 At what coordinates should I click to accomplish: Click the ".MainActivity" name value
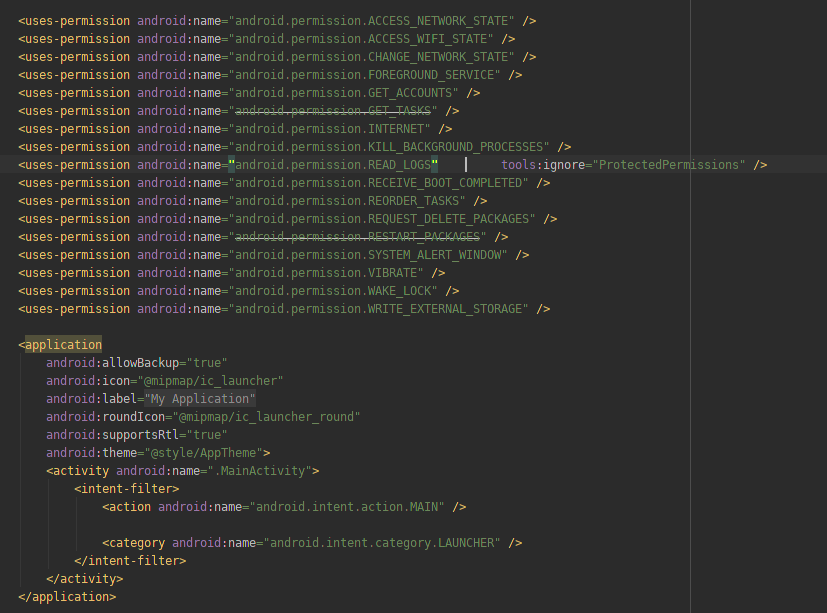[x=259, y=470]
